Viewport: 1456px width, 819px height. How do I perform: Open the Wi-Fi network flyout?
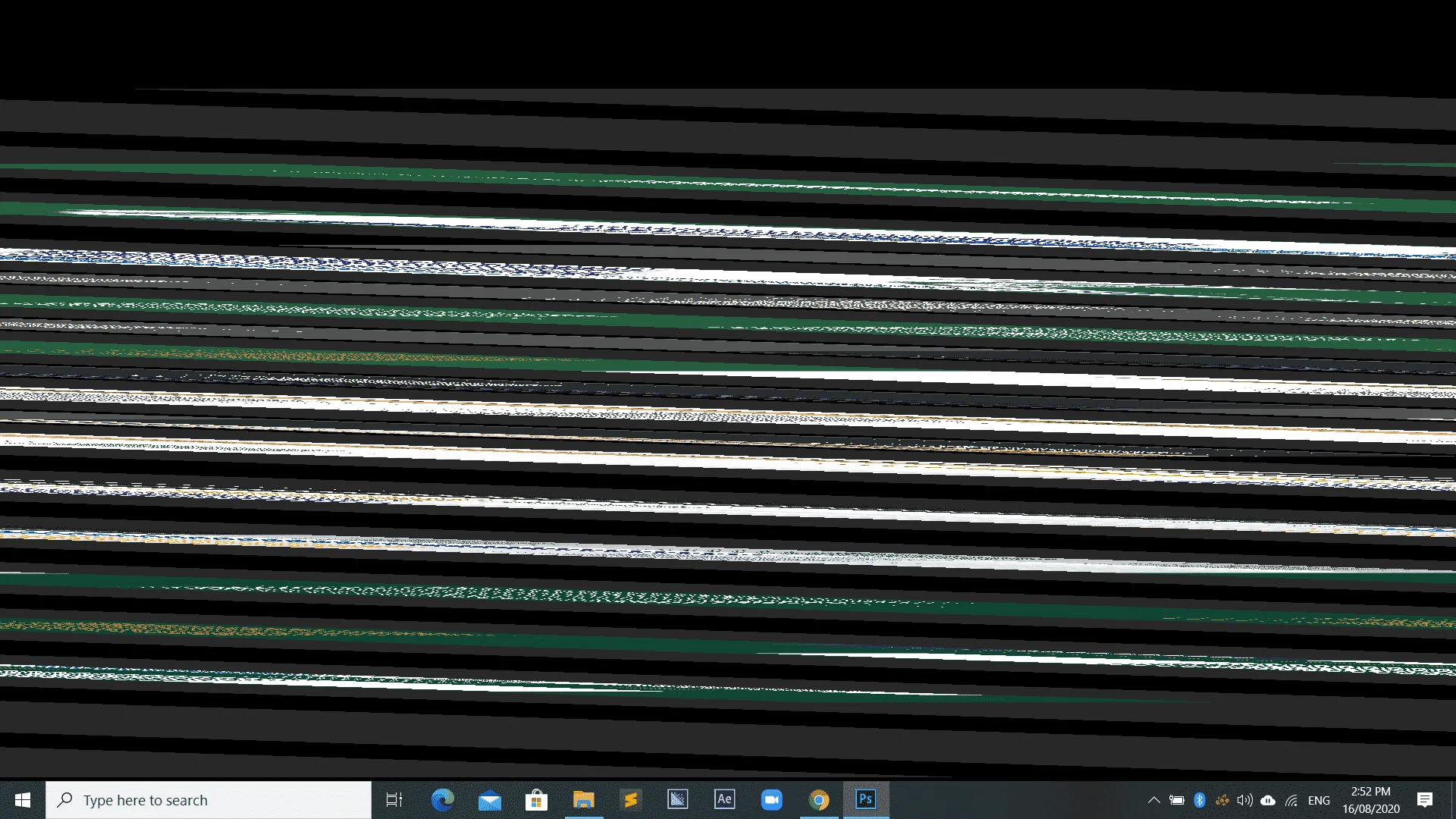pyautogui.click(x=1291, y=800)
